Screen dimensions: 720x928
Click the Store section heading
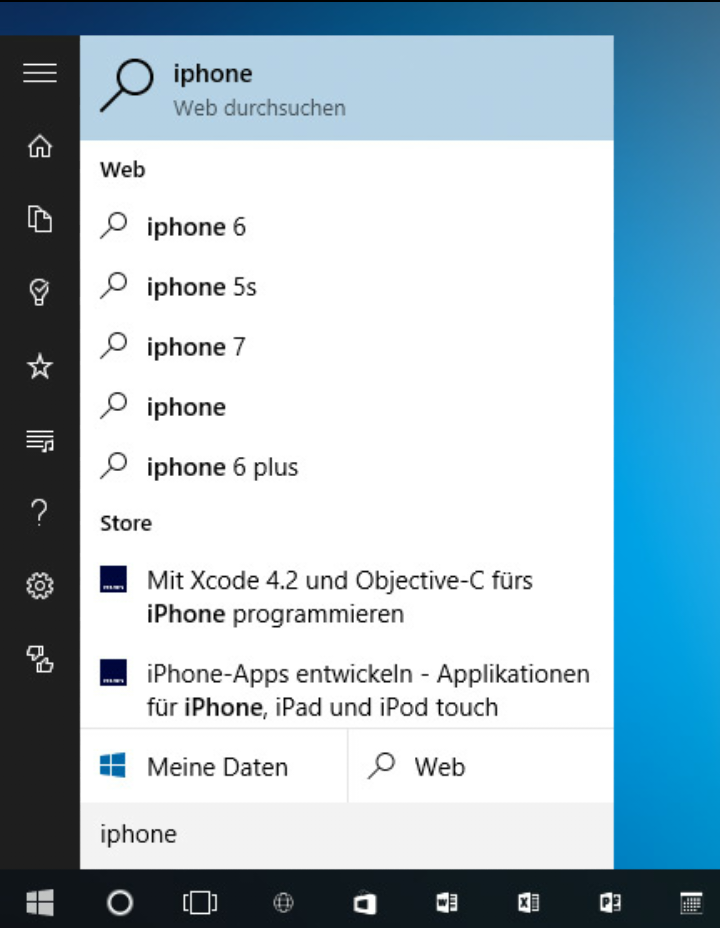(126, 523)
